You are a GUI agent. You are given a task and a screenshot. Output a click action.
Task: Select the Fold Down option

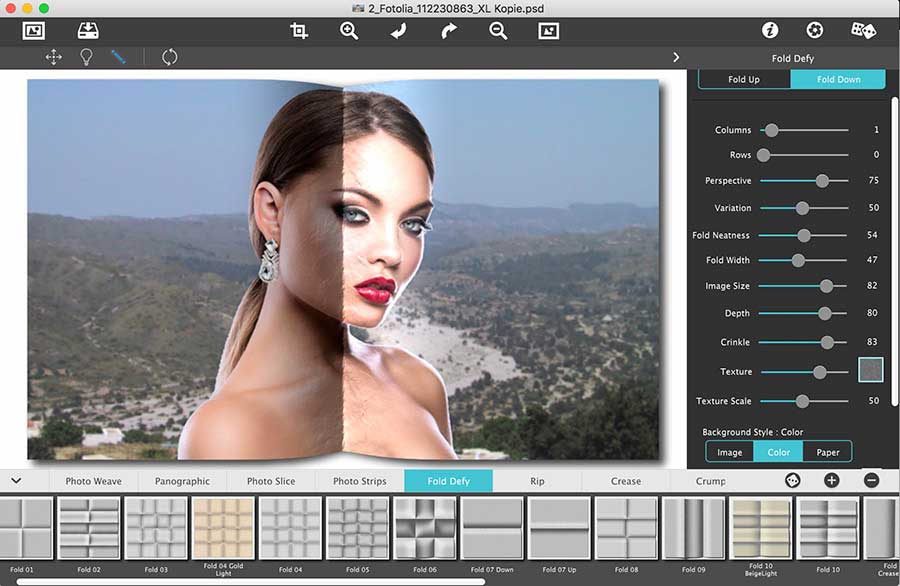pyautogui.click(x=838, y=80)
